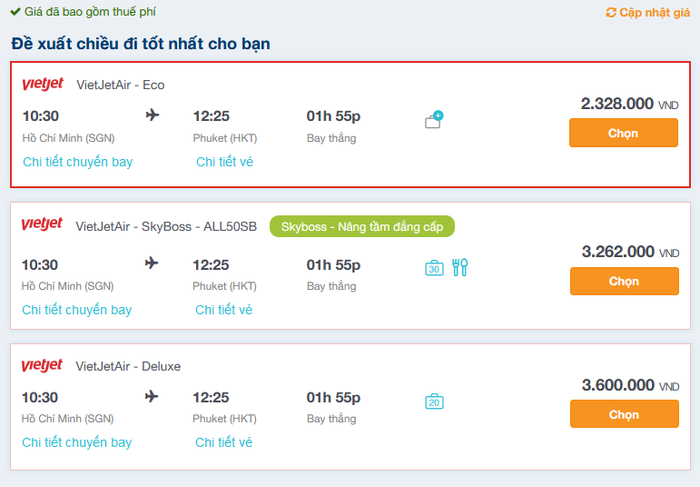Image resolution: width=700 pixels, height=487 pixels.
Task: Show Chi tiết vé for Deluxe flight
Action: coord(224,442)
